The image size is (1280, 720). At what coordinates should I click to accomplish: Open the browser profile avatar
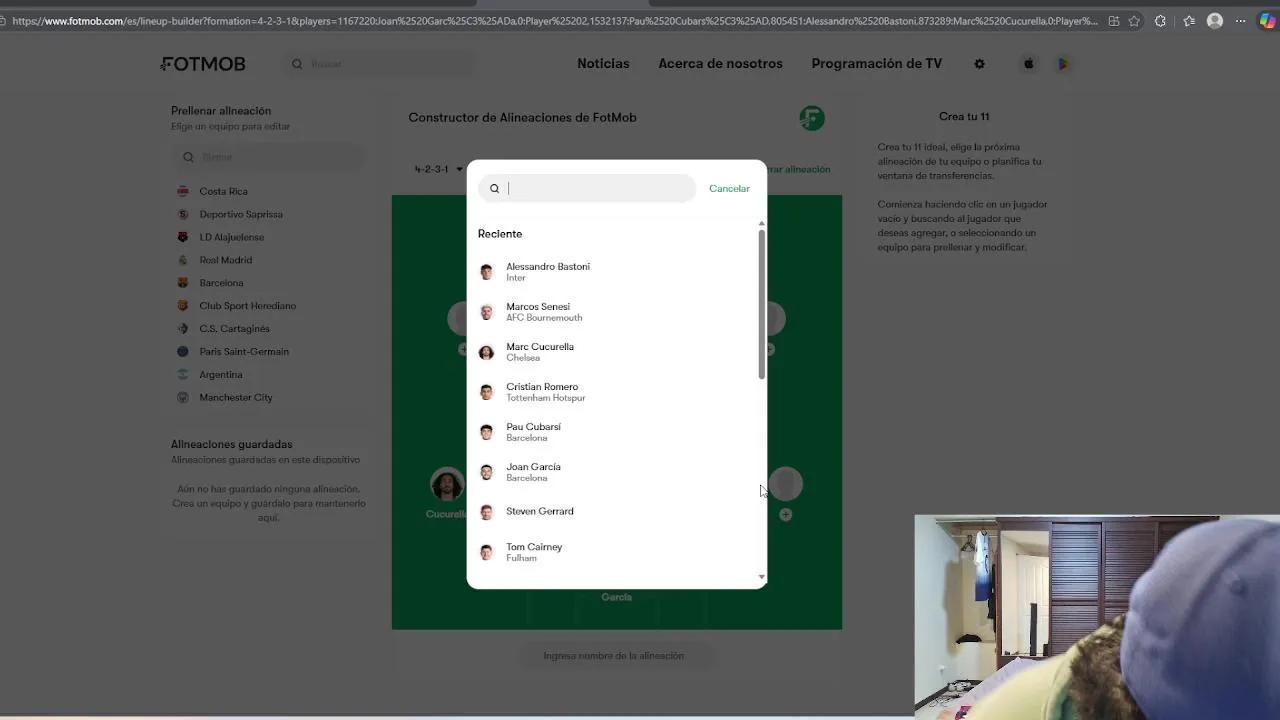(1215, 21)
